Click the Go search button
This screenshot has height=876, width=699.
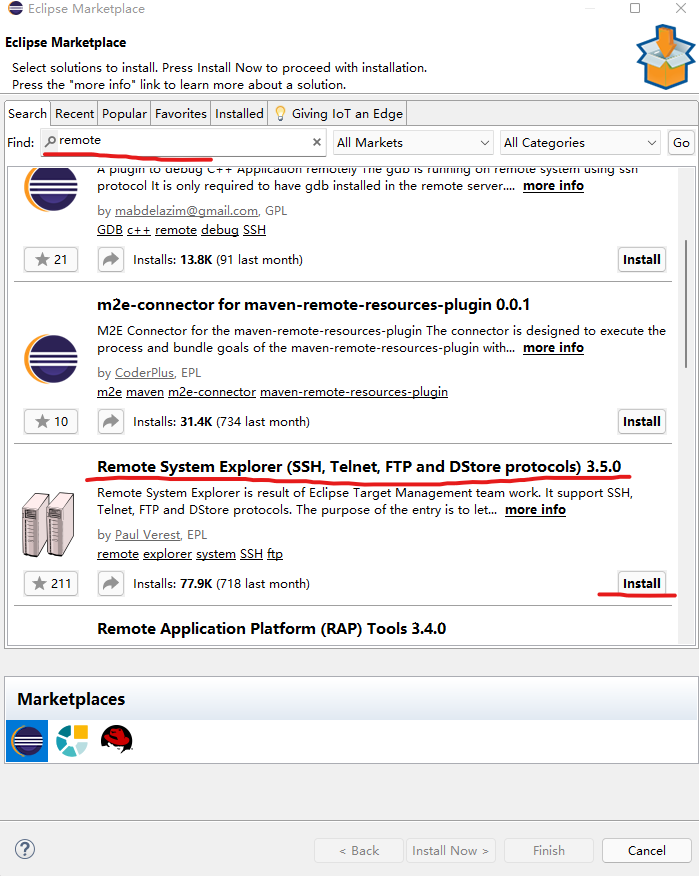pos(681,142)
